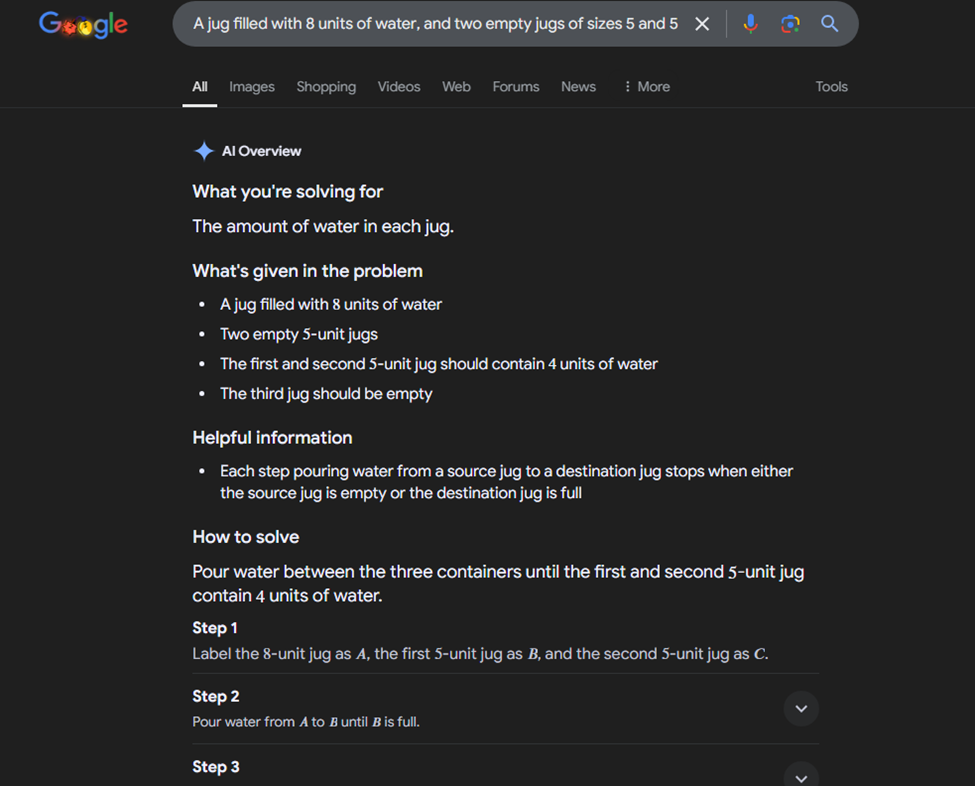
Task: Start voice search with the microphone icon
Action: coord(751,23)
